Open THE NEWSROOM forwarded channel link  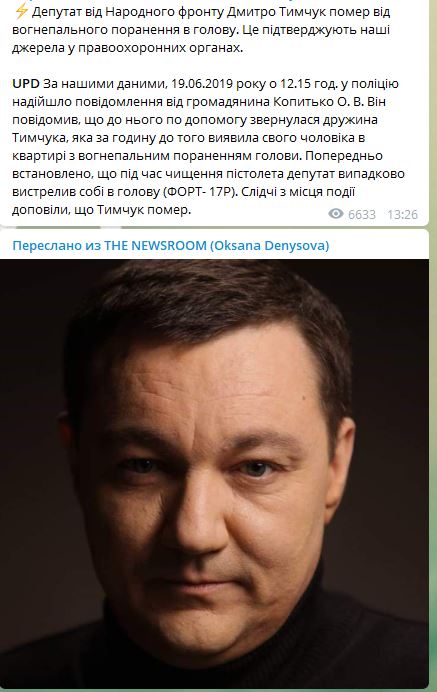pos(155,245)
